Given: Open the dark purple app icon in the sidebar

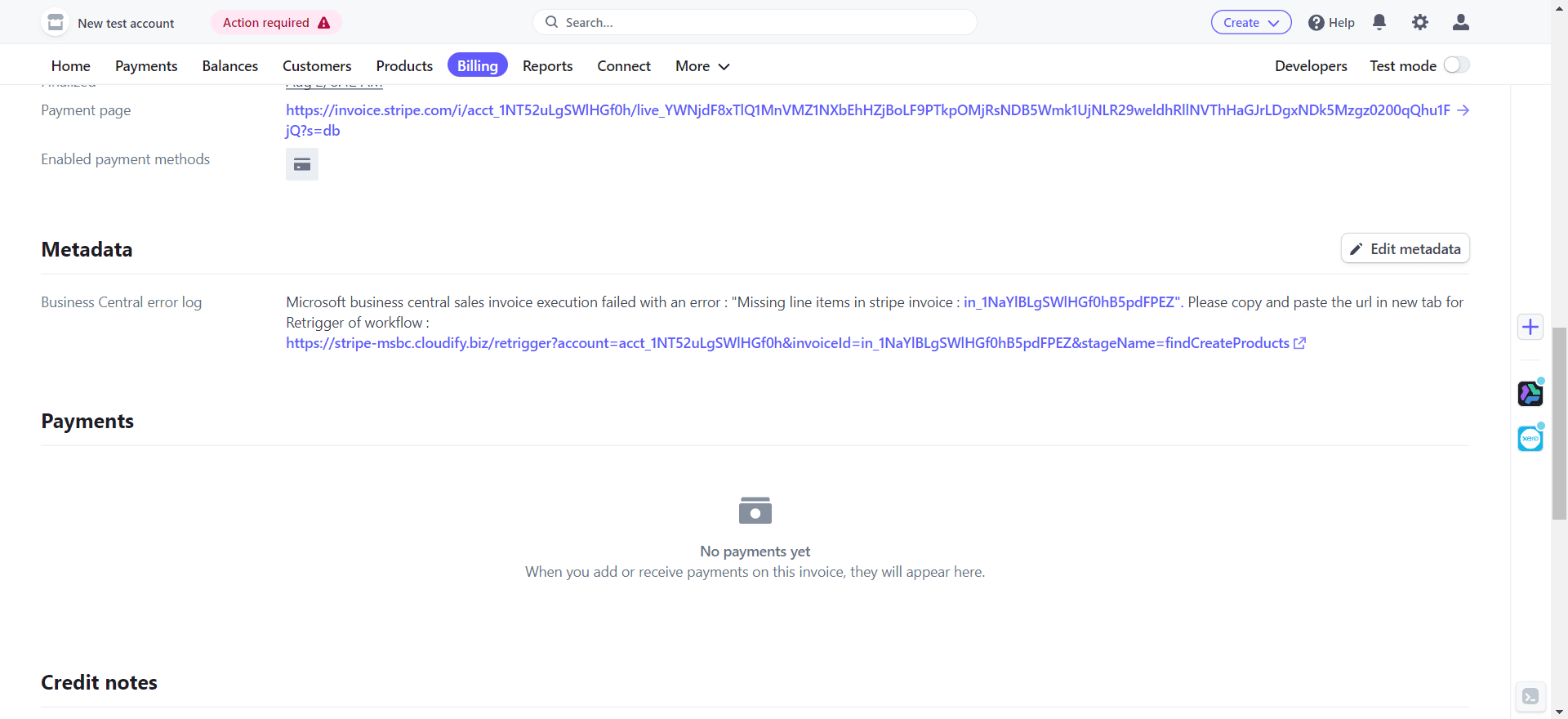Looking at the screenshot, I should coord(1530,394).
